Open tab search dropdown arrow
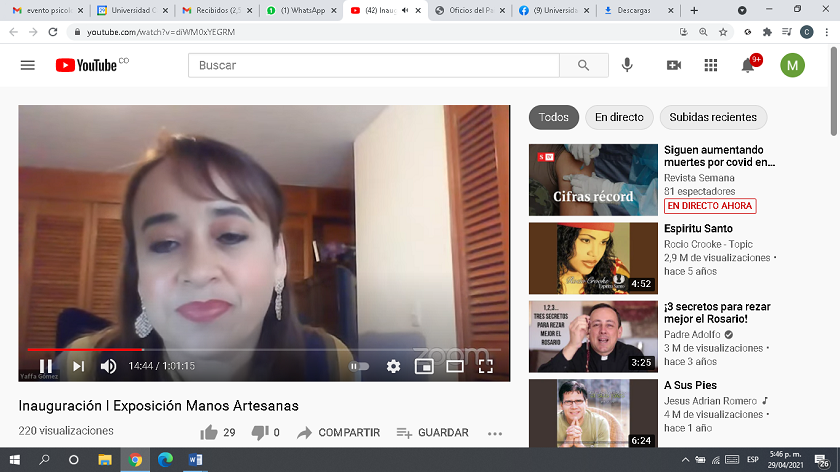Image resolution: width=840 pixels, height=472 pixels. coord(742,10)
